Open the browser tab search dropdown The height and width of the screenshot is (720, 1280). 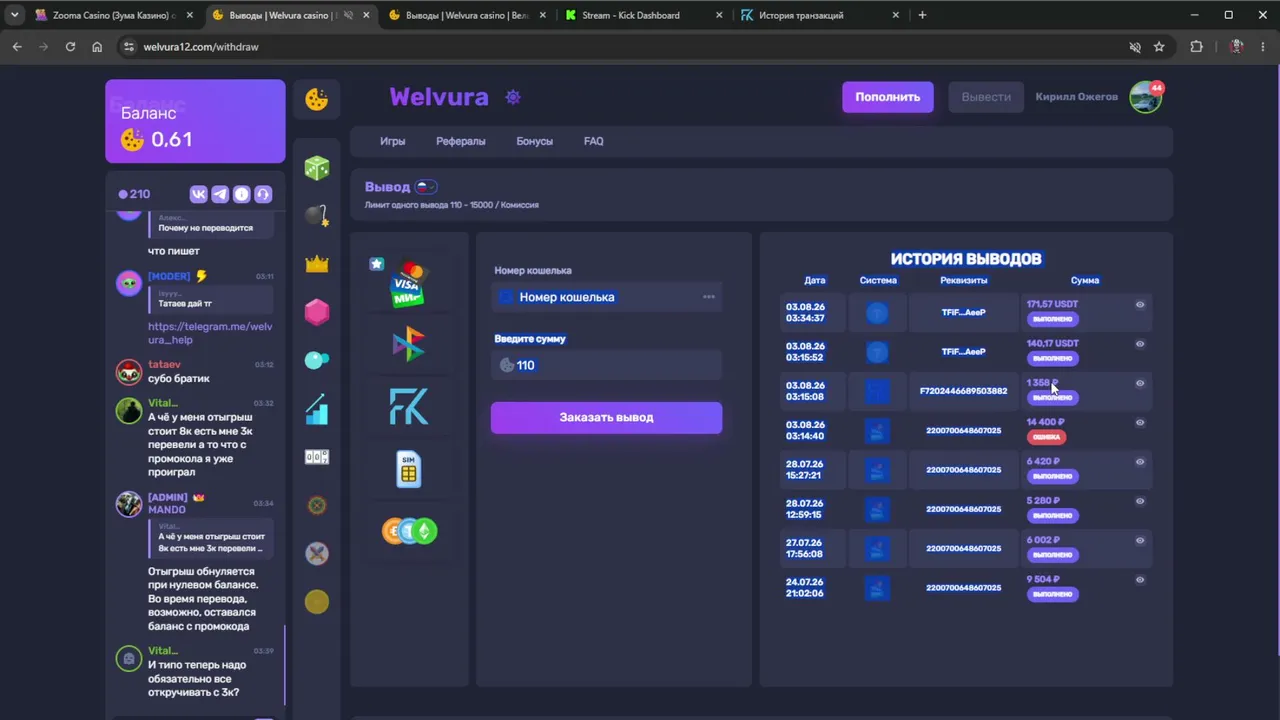(14, 15)
